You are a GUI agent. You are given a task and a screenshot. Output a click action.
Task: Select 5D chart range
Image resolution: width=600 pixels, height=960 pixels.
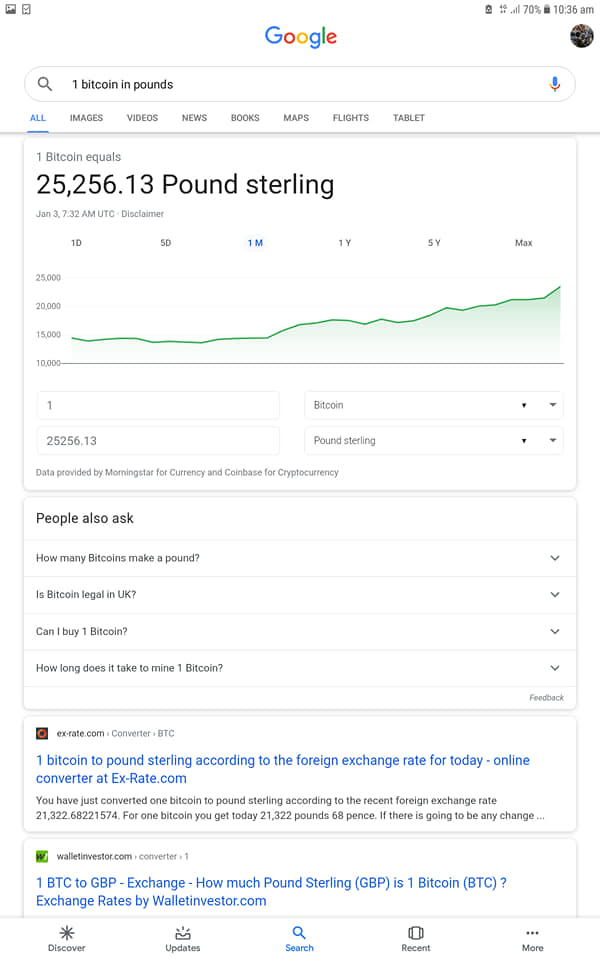pos(165,243)
